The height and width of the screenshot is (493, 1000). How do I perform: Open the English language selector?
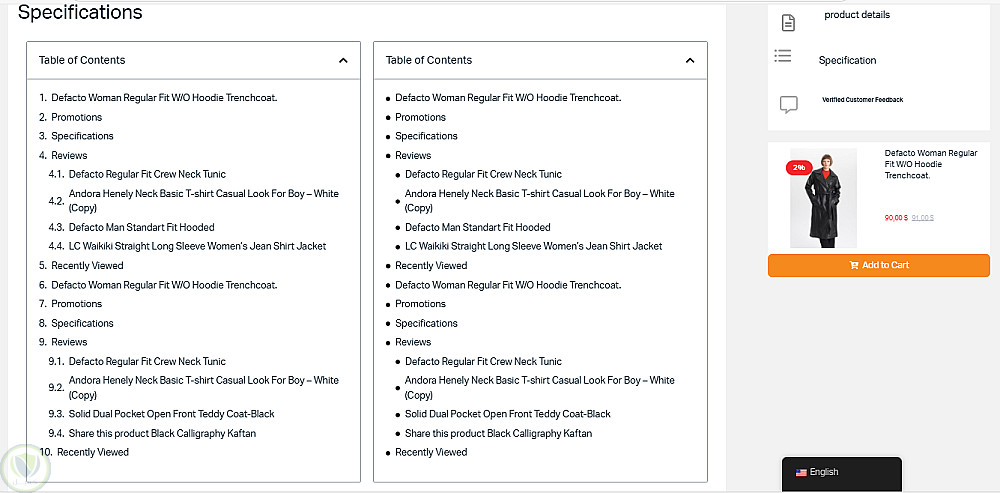click(x=840, y=473)
